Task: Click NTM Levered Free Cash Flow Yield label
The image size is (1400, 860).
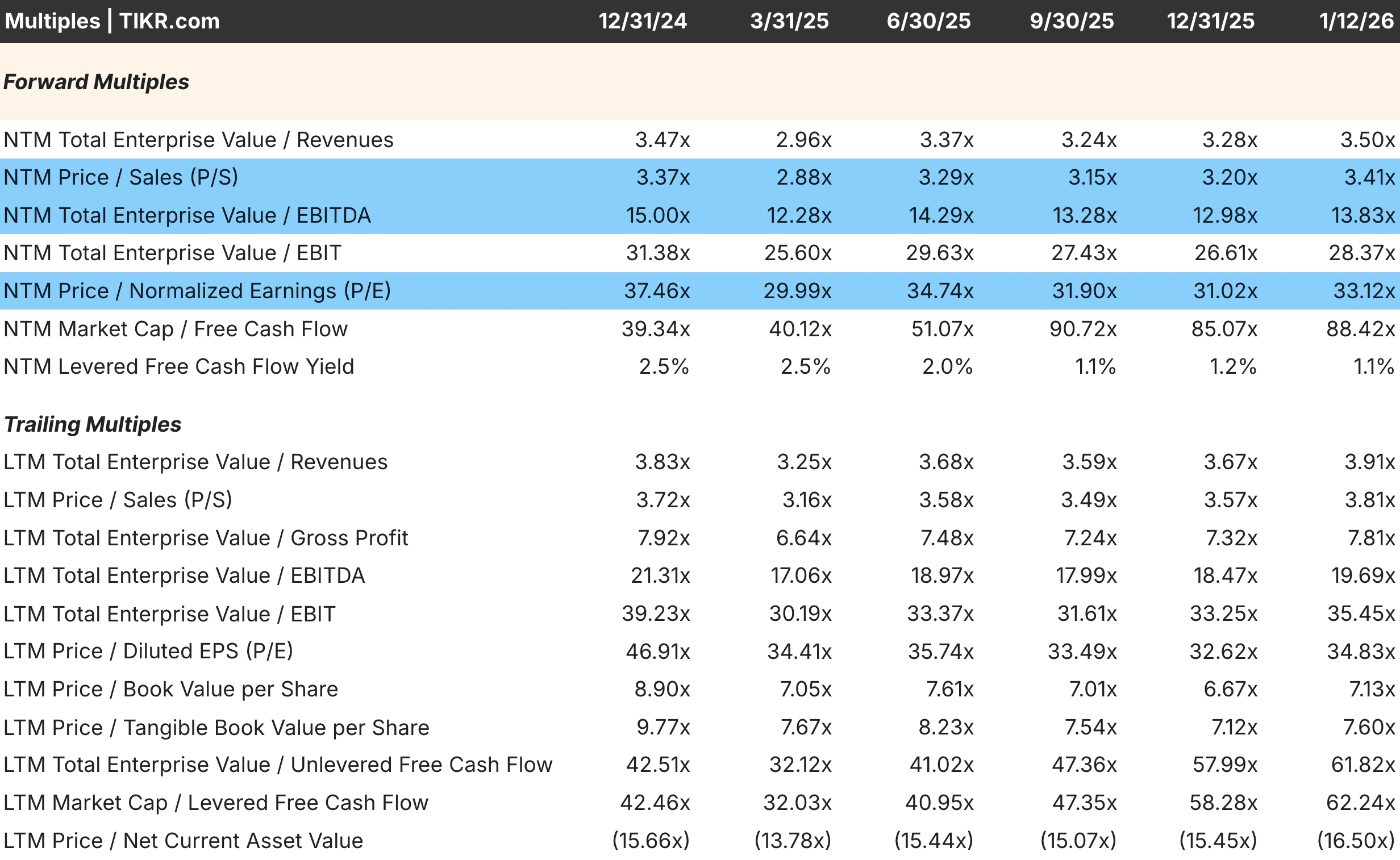Action: pyautogui.click(x=178, y=366)
